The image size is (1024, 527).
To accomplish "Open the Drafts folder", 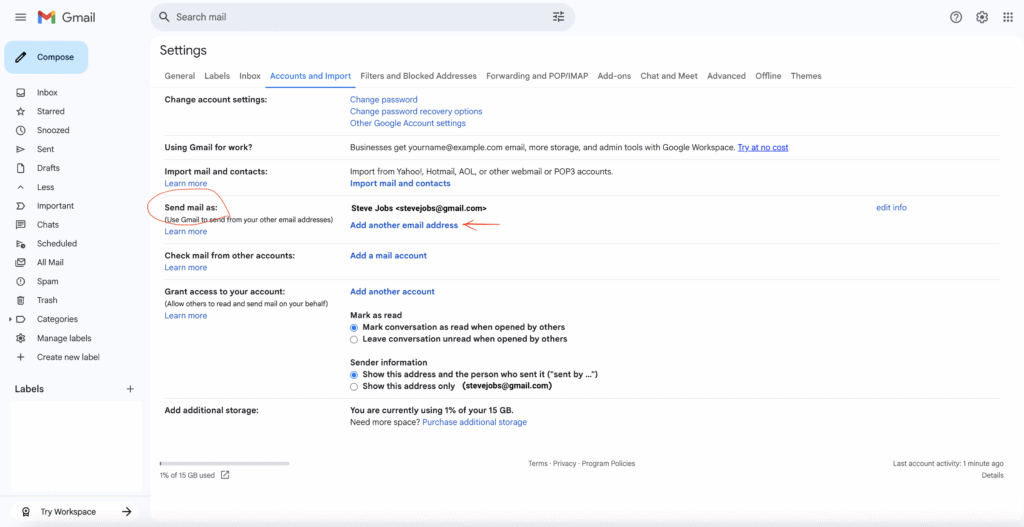I will point(48,168).
